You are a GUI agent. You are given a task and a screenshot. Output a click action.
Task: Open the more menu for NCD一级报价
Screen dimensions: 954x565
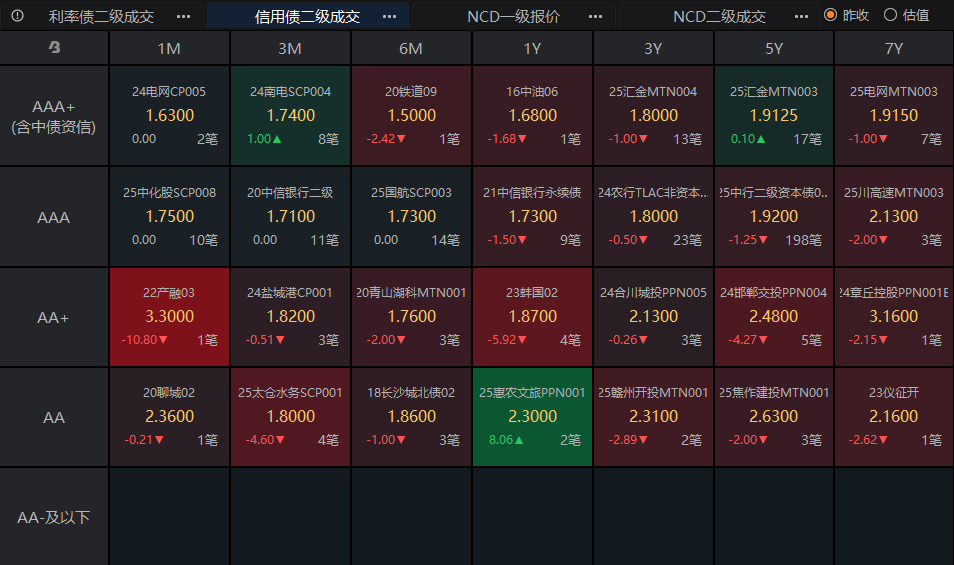[x=596, y=16]
